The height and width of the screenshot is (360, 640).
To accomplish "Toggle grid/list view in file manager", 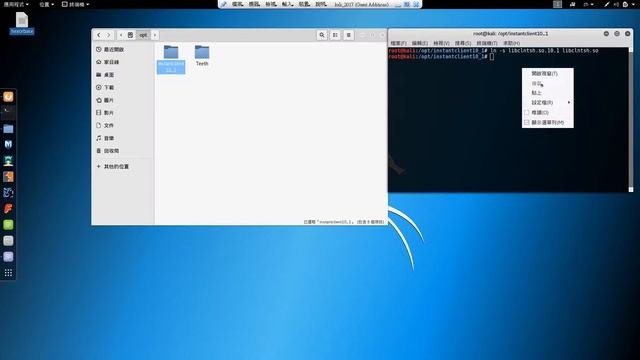I will [x=335, y=35].
